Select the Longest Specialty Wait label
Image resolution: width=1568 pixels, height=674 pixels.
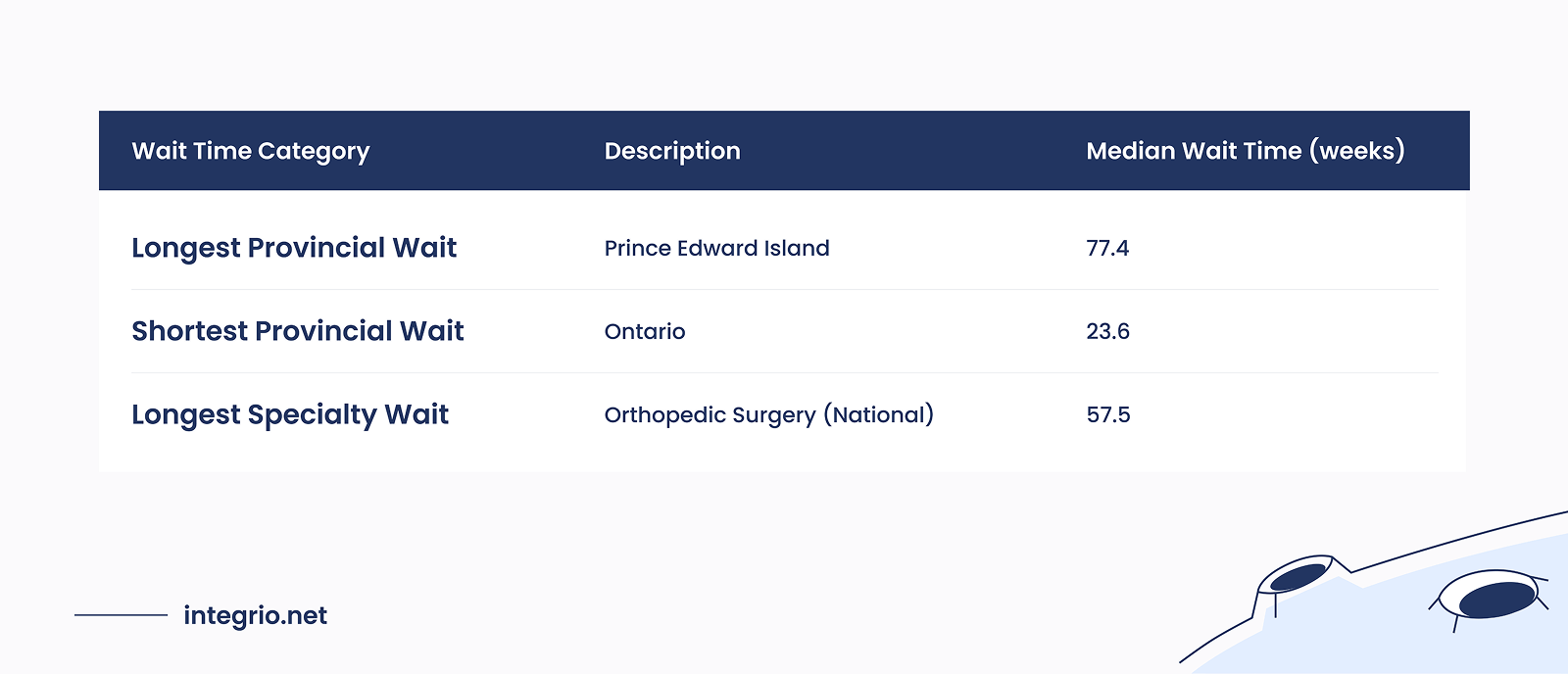[x=290, y=414]
